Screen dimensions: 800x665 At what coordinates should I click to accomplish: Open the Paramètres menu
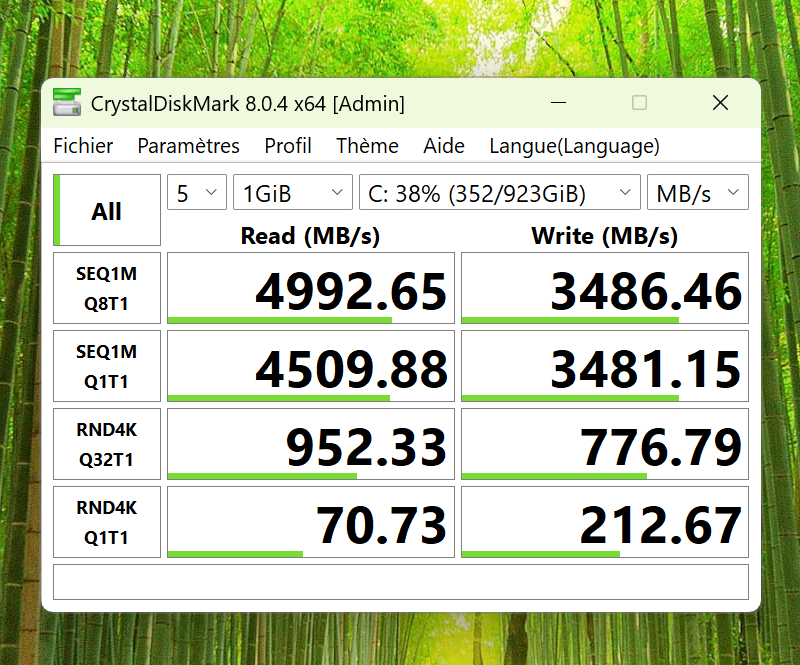pos(188,146)
